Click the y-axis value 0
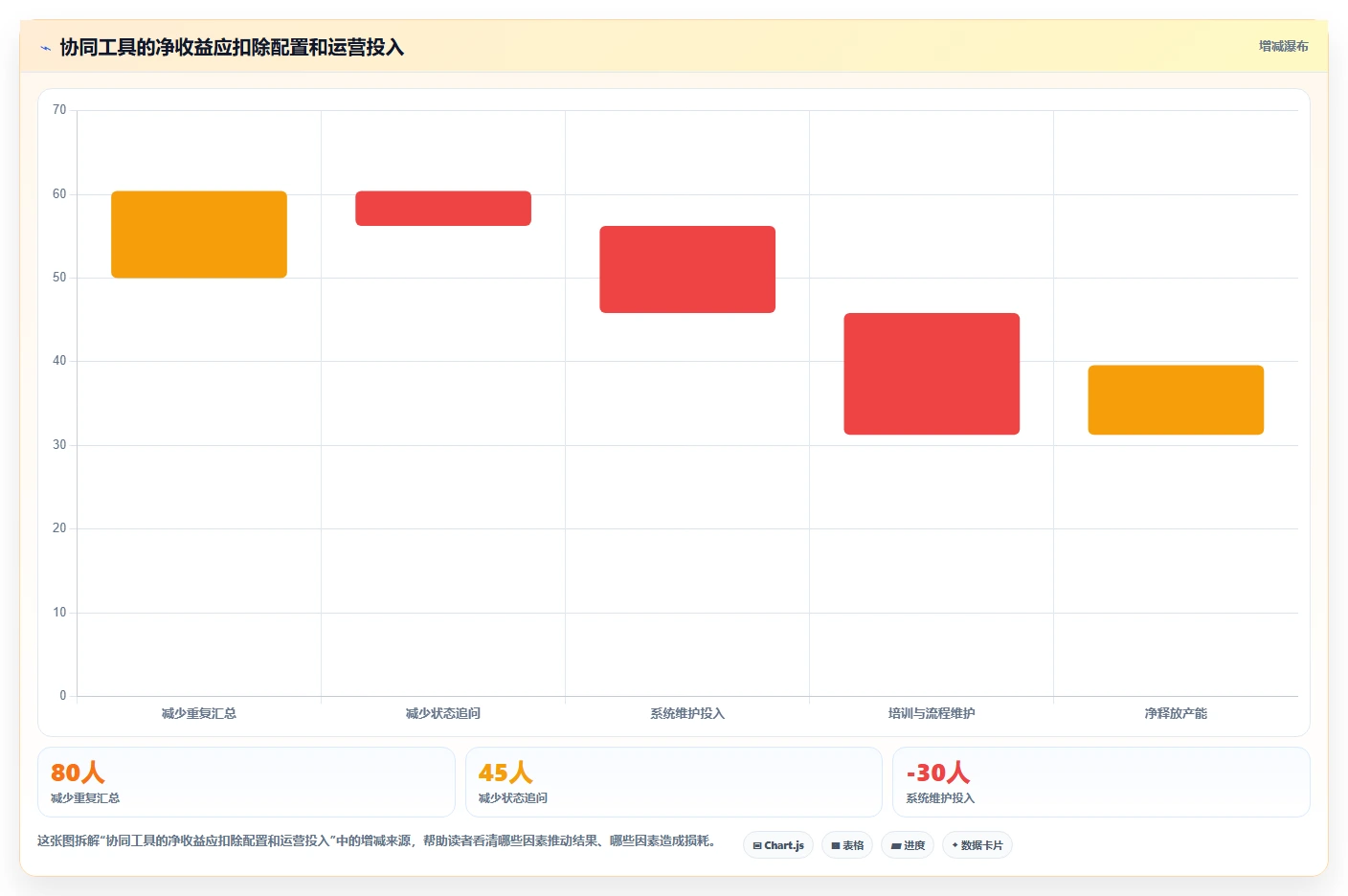This screenshot has width=1348, height=896. point(63,696)
